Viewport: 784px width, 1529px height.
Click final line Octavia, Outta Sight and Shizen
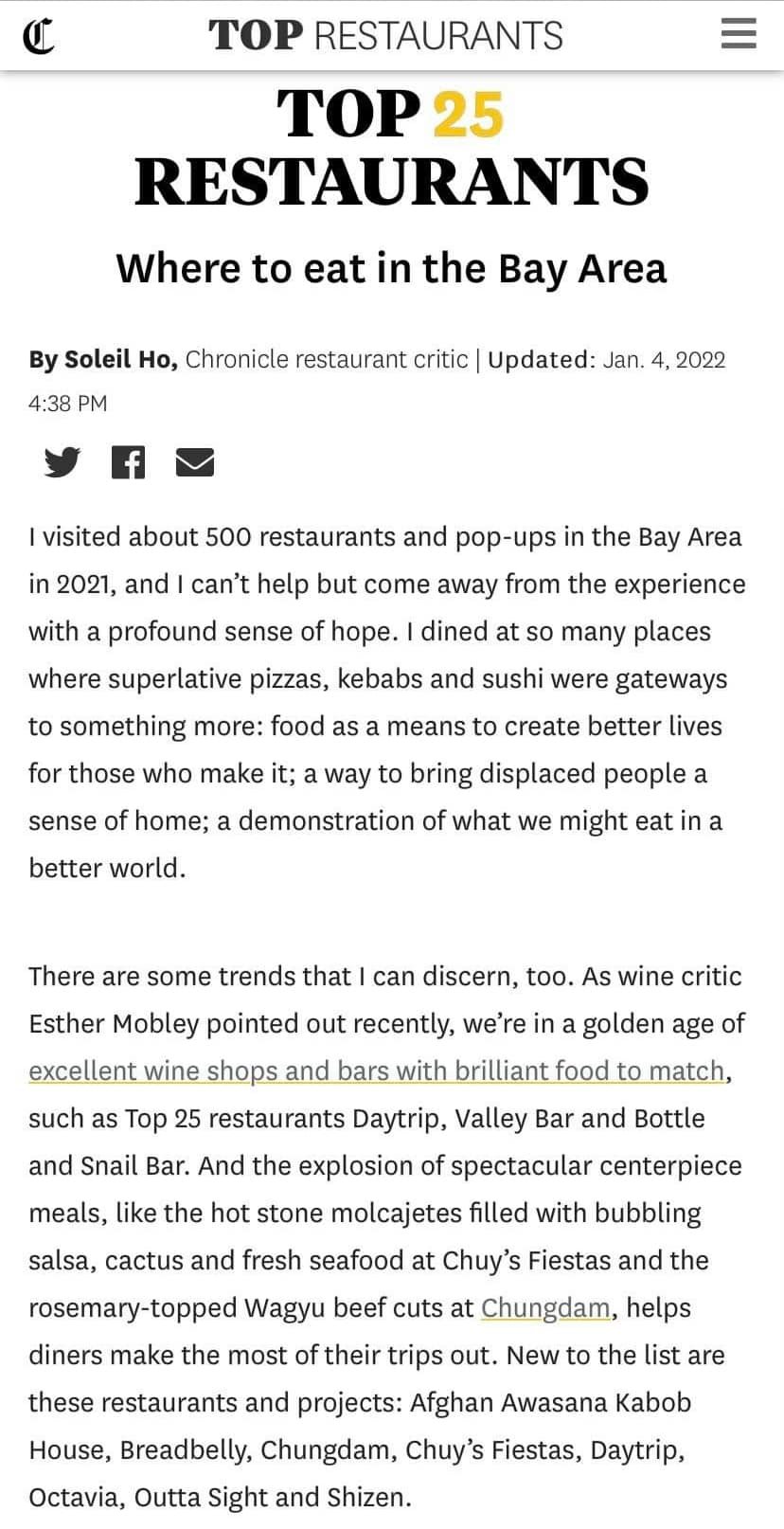point(221,1497)
